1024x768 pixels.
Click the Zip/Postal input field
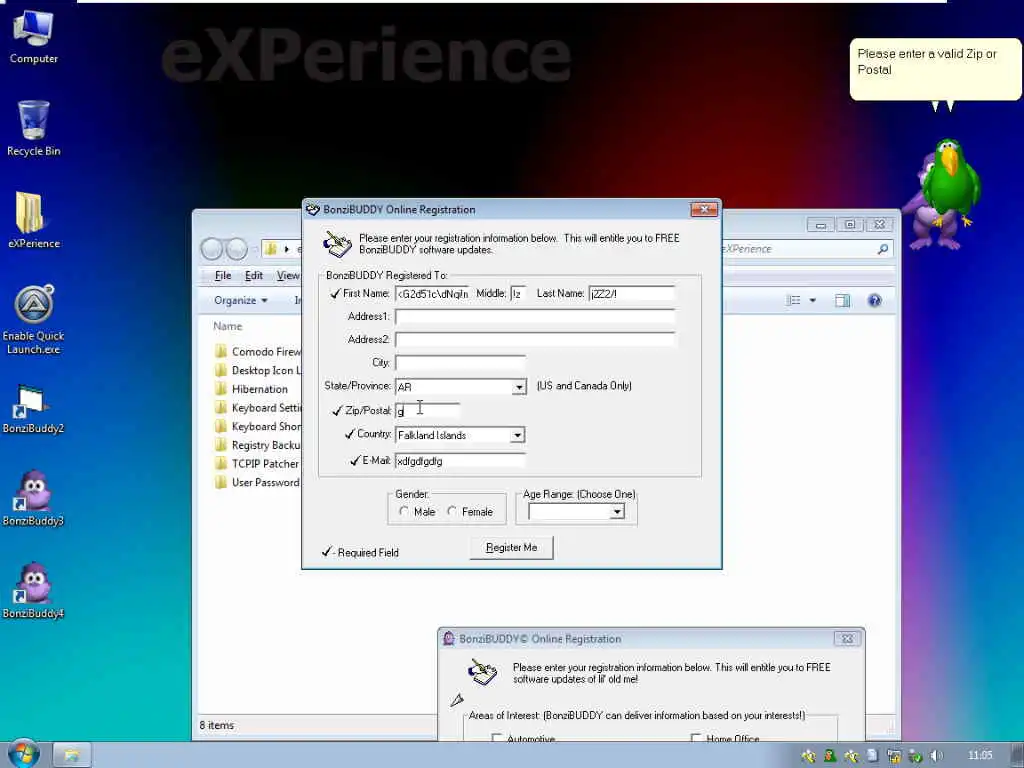(427, 411)
